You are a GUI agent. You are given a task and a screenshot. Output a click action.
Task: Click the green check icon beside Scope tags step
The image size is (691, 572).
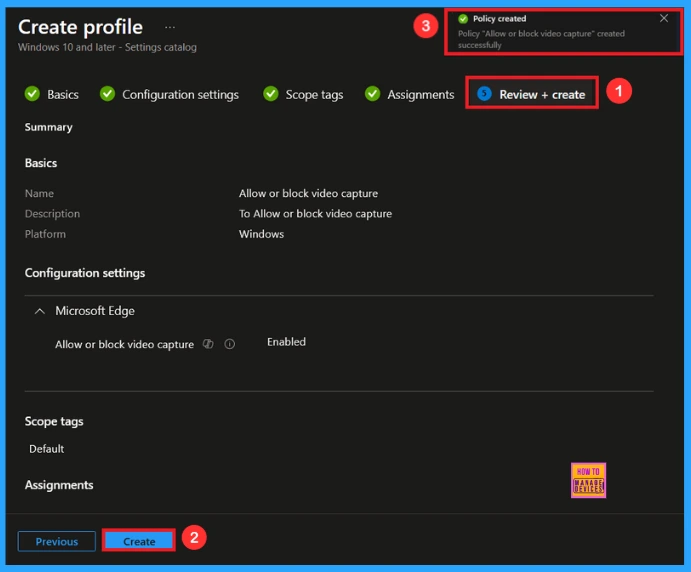pos(271,94)
